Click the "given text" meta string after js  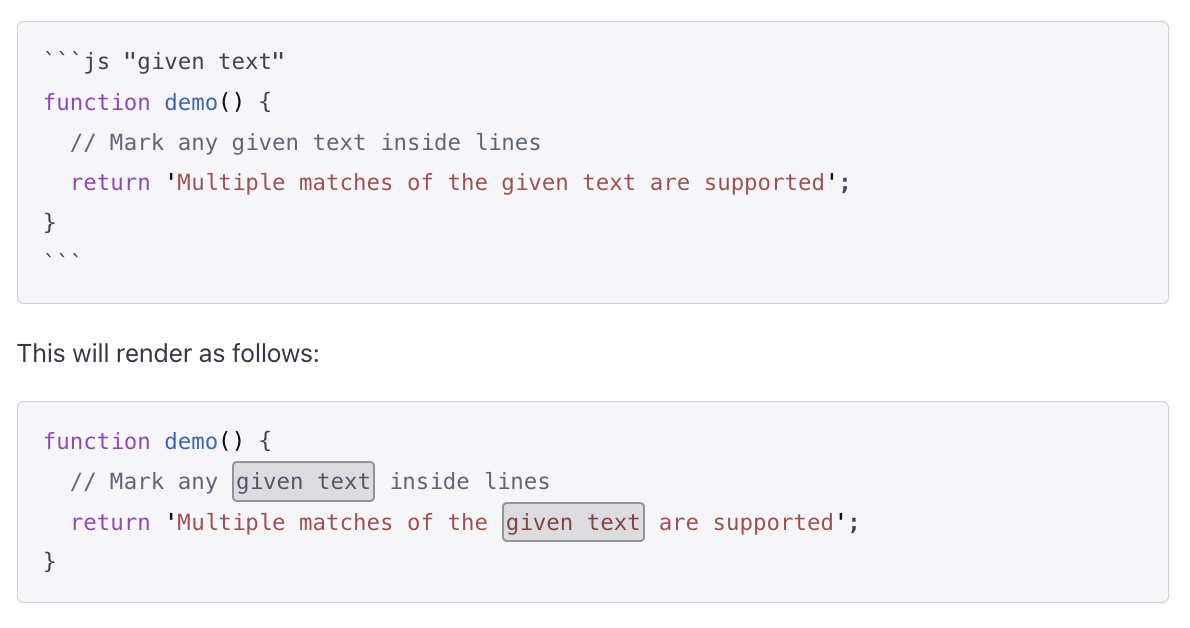(x=204, y=62)
